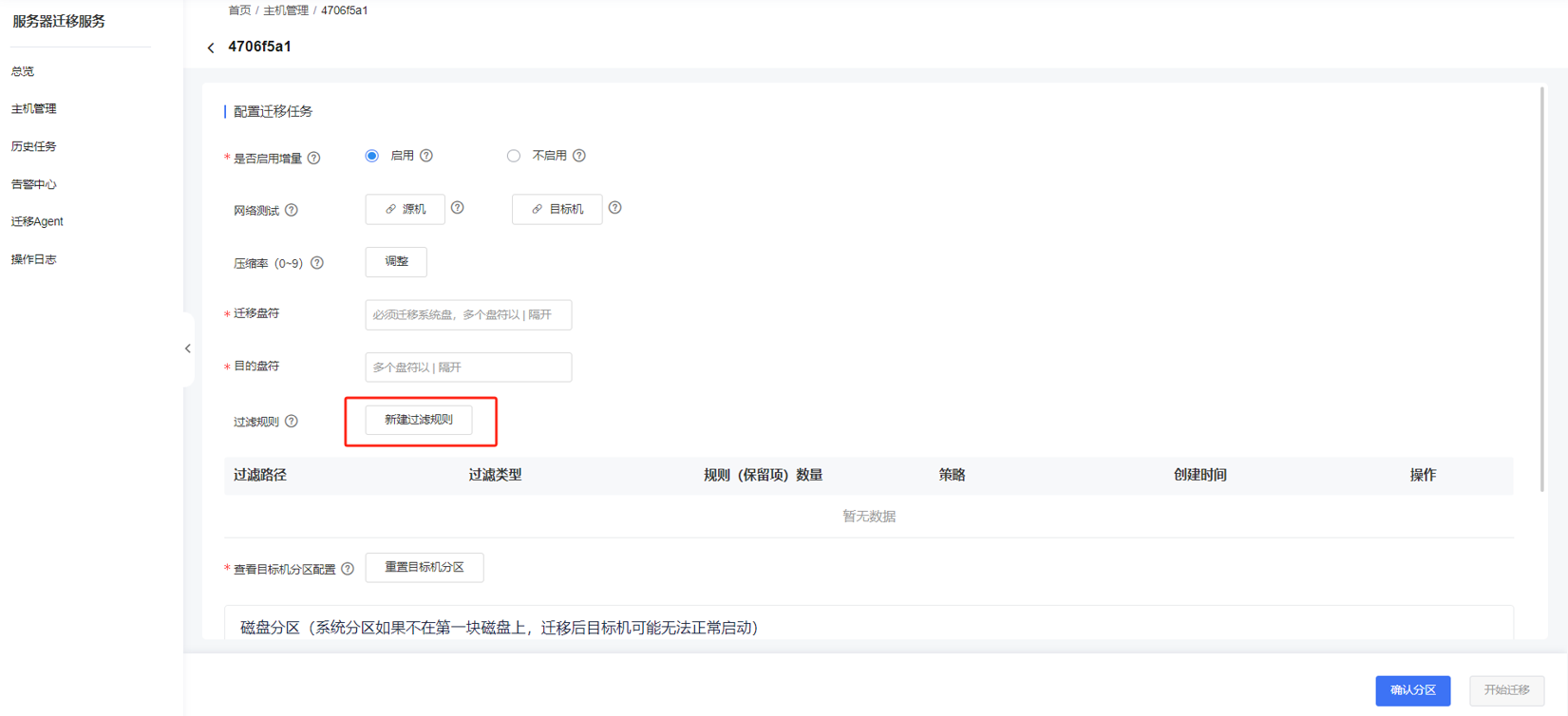The width and height of the screenshot is (1568, 716).
Task: Select the 不启用 radio button
Action: (514, 156)
